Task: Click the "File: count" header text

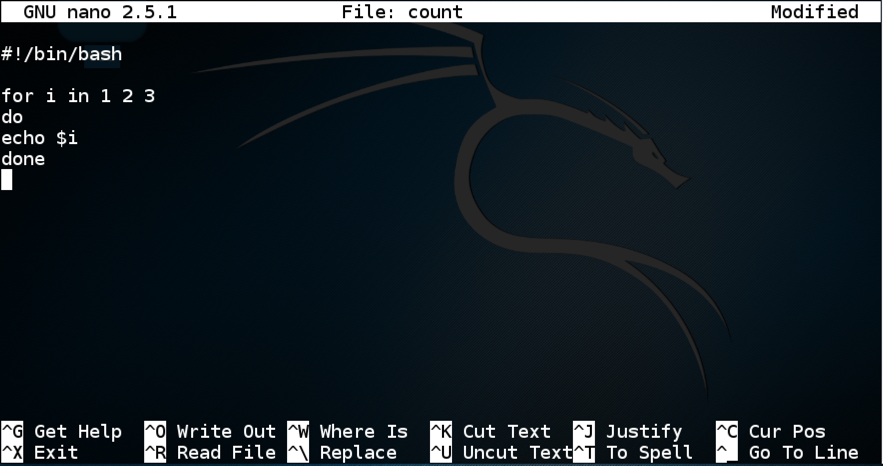Action: (402, 12)
